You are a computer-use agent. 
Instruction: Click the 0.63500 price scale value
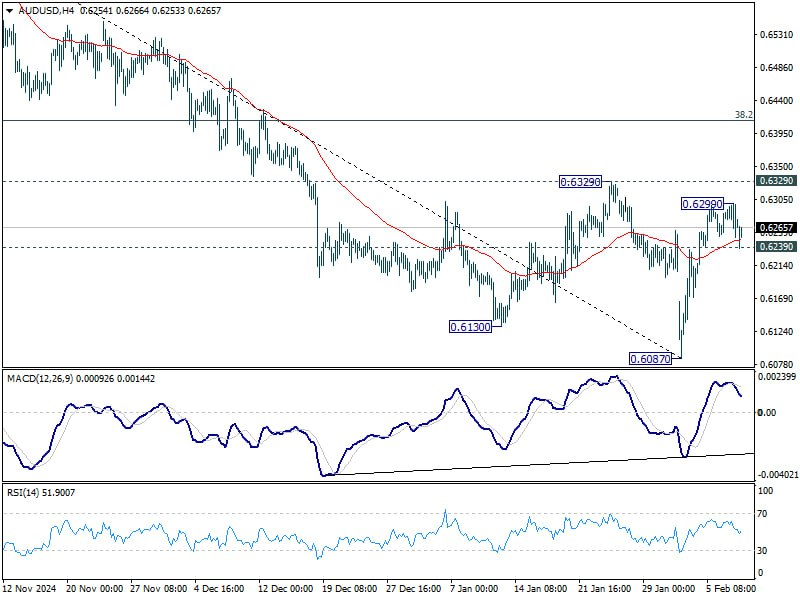pyautogui.click(x=777, y=166)
